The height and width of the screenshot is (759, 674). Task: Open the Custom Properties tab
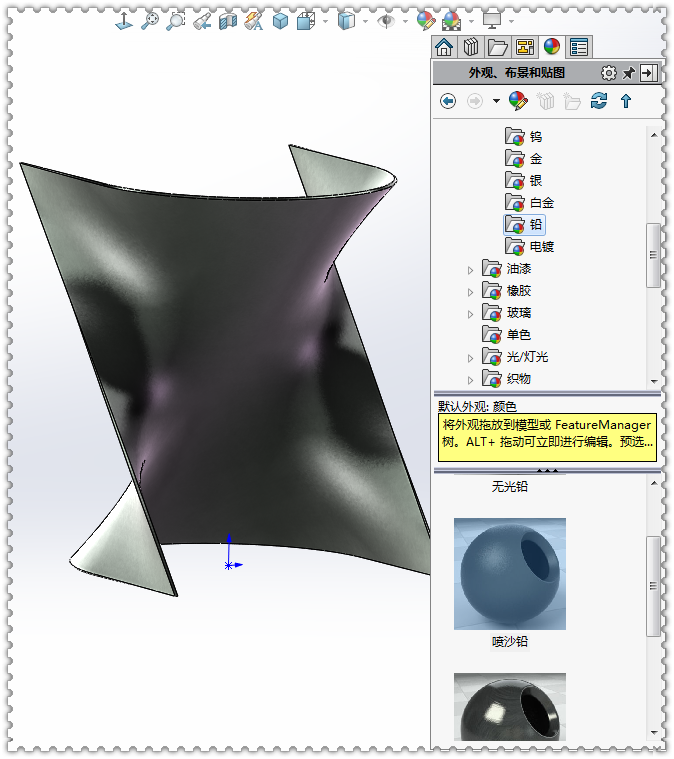pyautogui.click(x=579, y=46)
